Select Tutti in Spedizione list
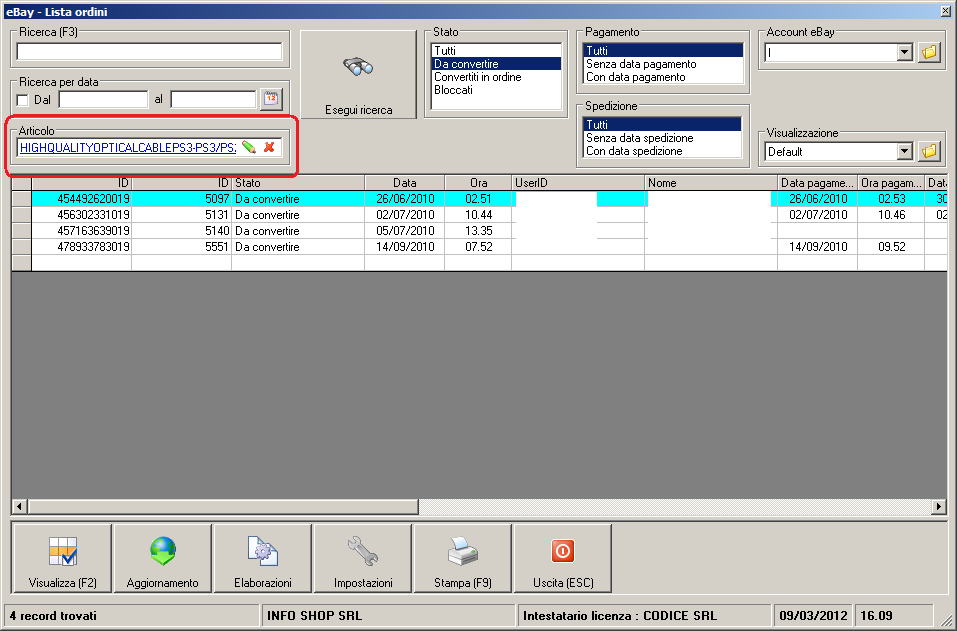This screenshot has height=631, width=957. (662, 124)
